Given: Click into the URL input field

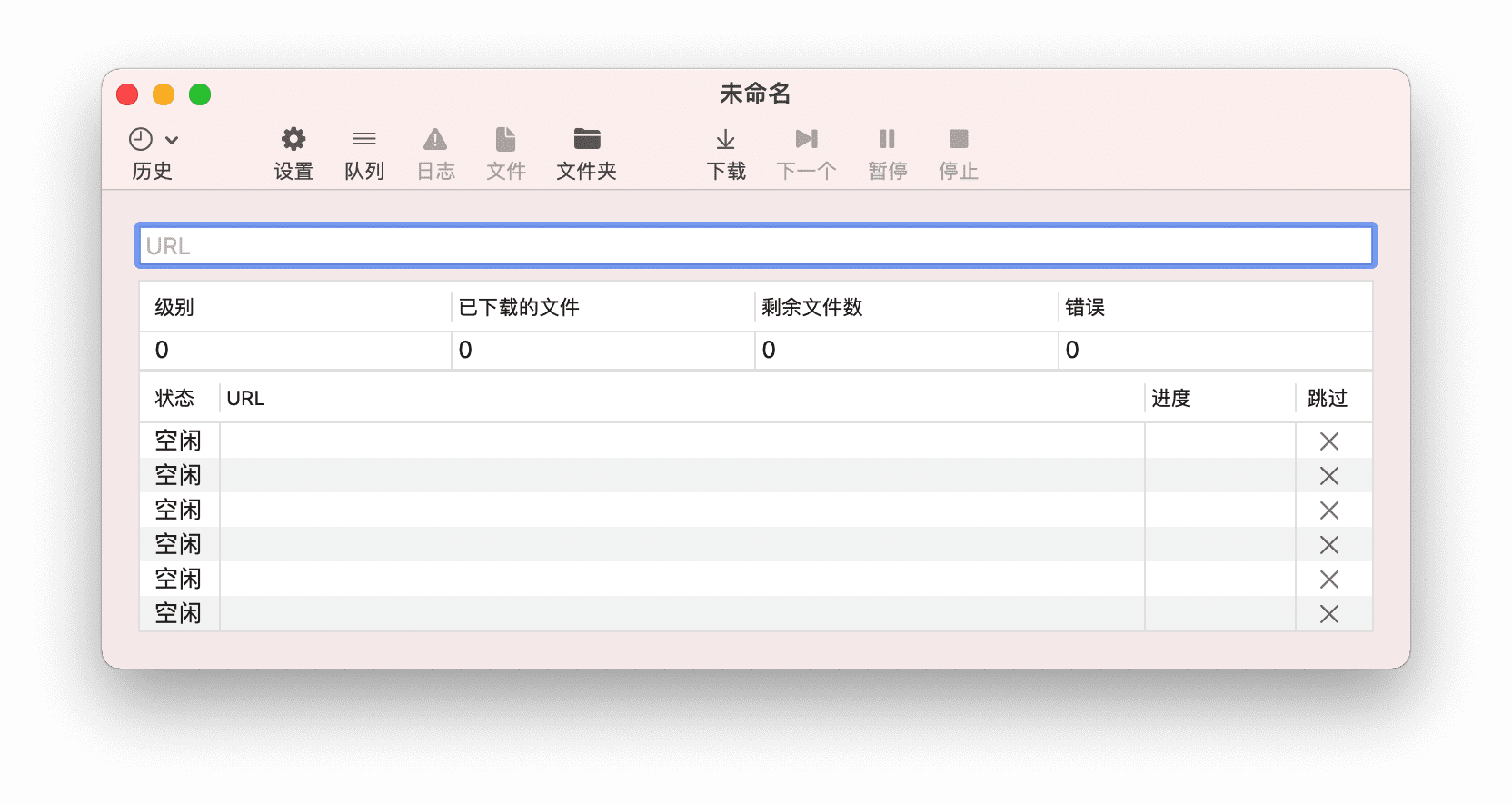Looking at the screenshot, I should [754, 246].
